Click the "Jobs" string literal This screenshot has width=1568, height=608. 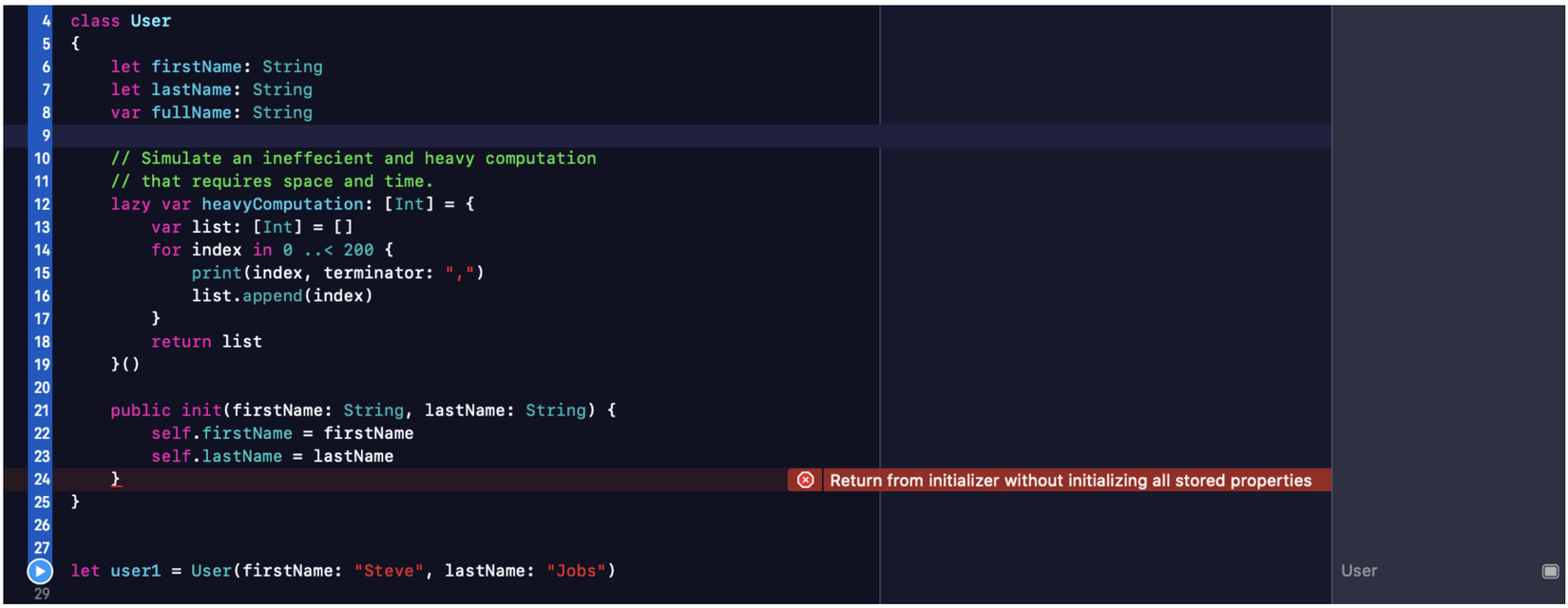pos(576,571)
